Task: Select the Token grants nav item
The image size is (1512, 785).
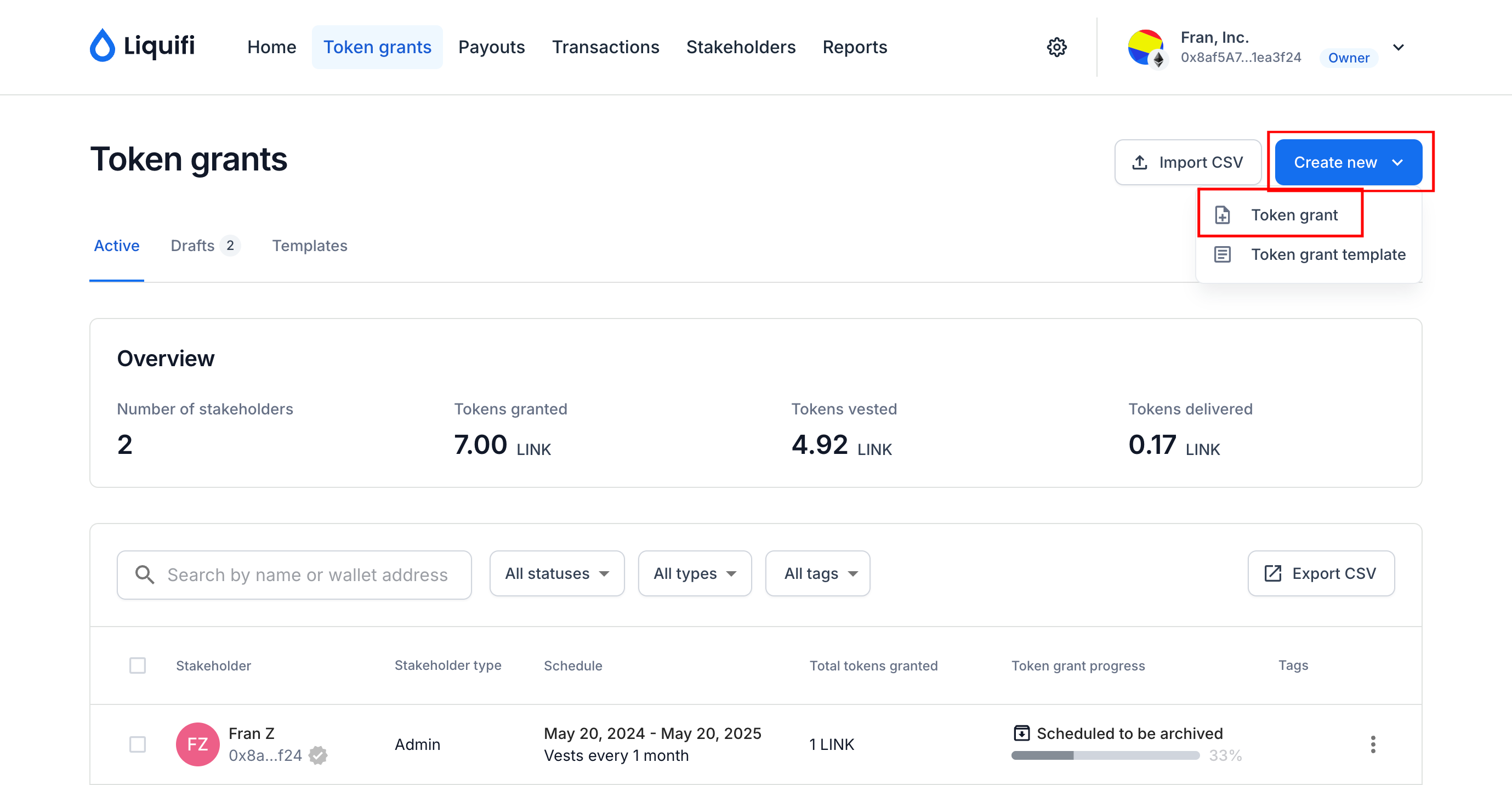Action: click(377, 47)
